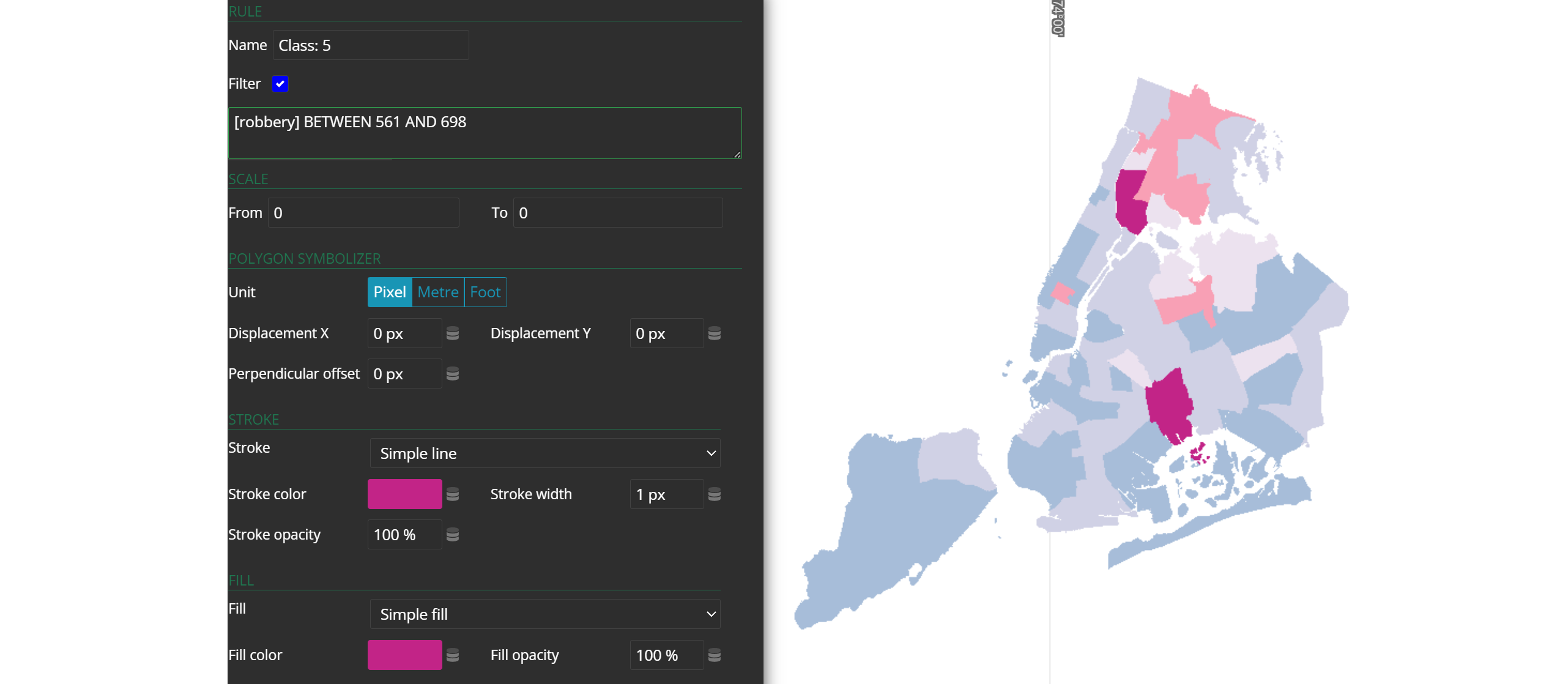Click the Scale From input field
The image size is (1568, 684).
(x=363, y=213)
